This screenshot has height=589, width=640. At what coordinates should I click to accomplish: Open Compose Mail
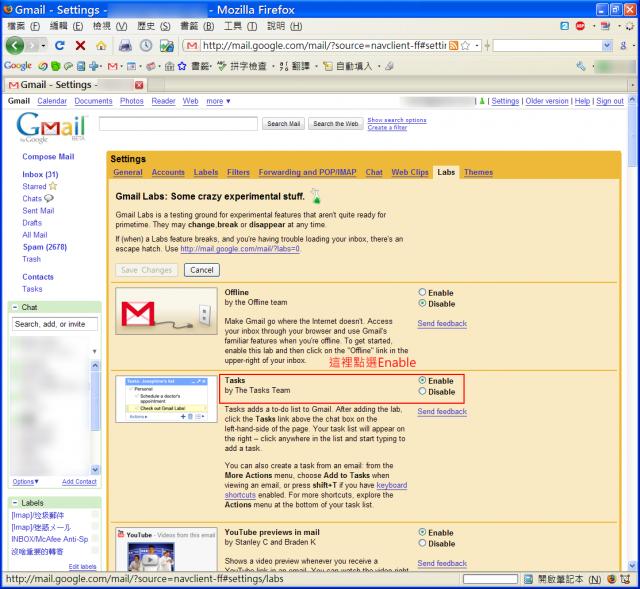coord(48,157)
